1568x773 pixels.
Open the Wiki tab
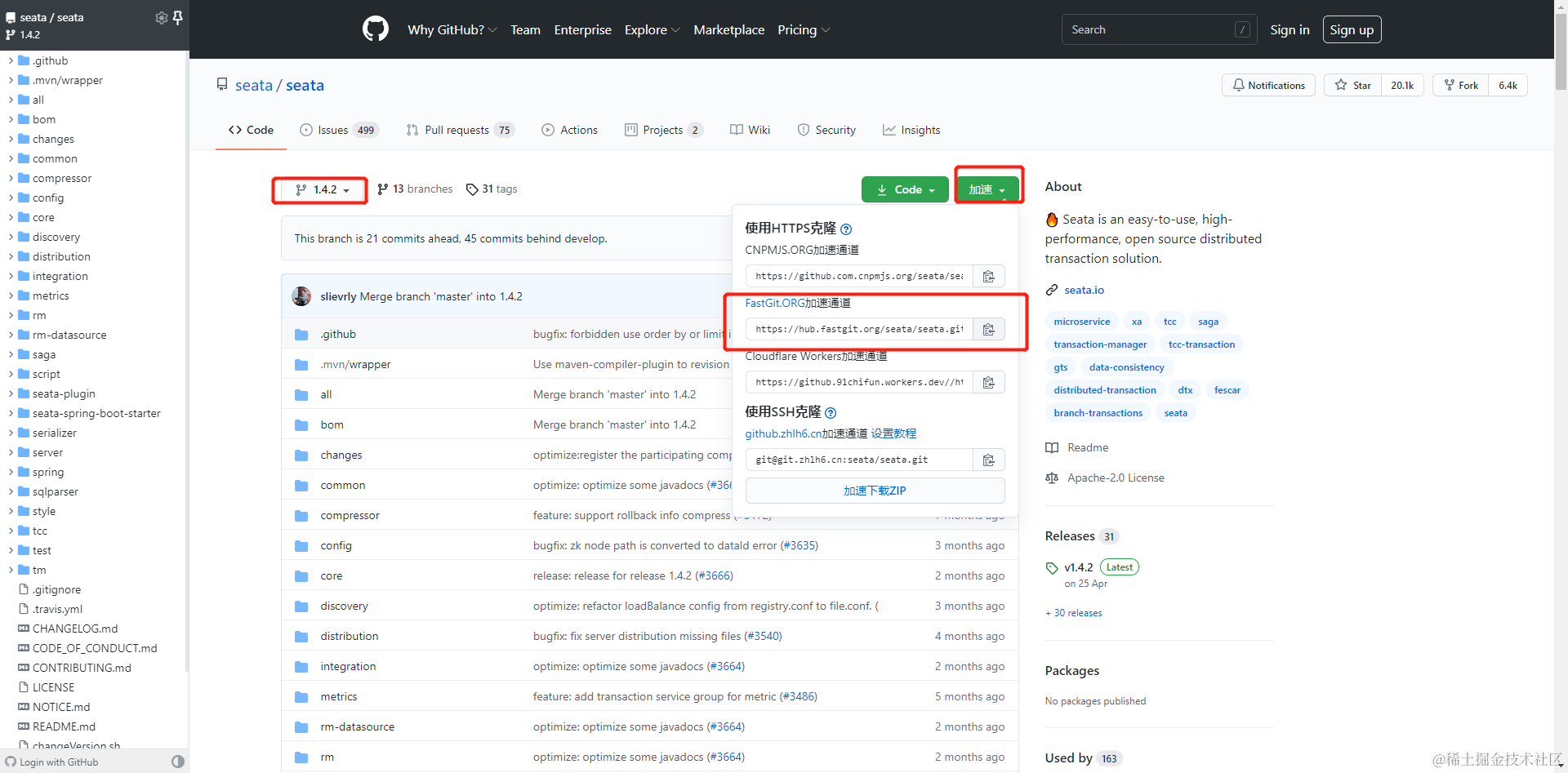(x=750, y=130)
